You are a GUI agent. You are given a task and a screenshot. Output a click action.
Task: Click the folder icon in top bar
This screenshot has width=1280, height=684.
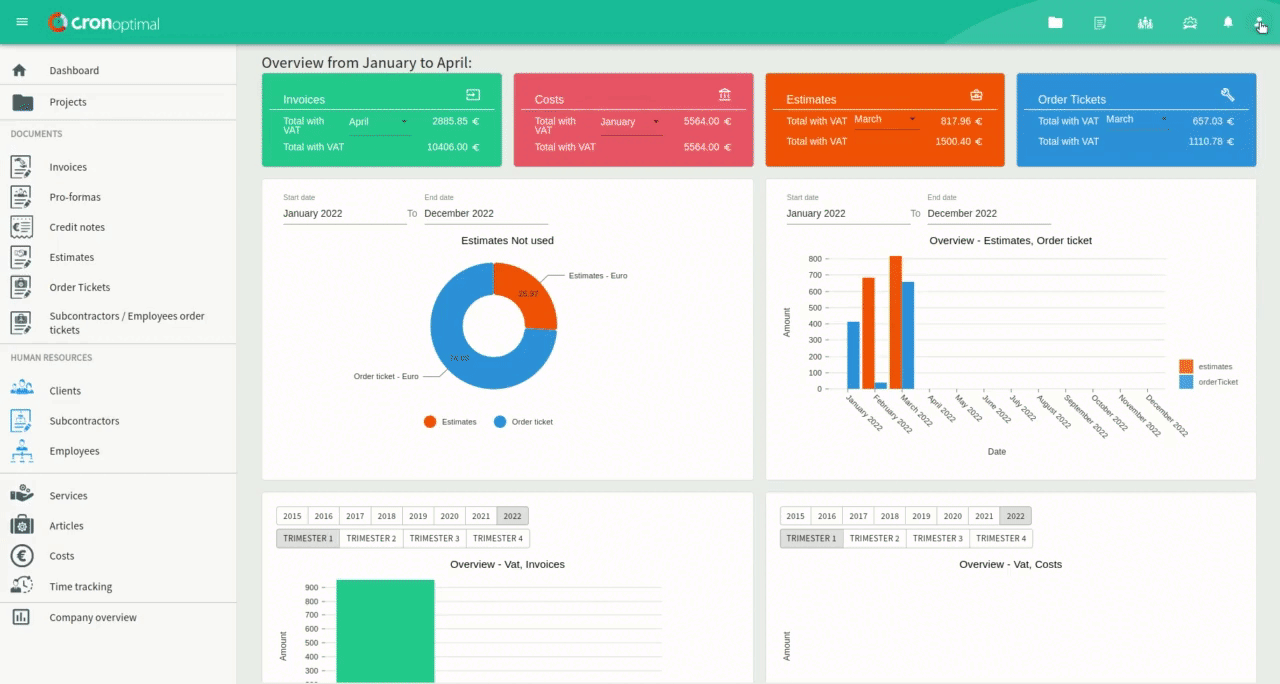(x=1055, y=22)
